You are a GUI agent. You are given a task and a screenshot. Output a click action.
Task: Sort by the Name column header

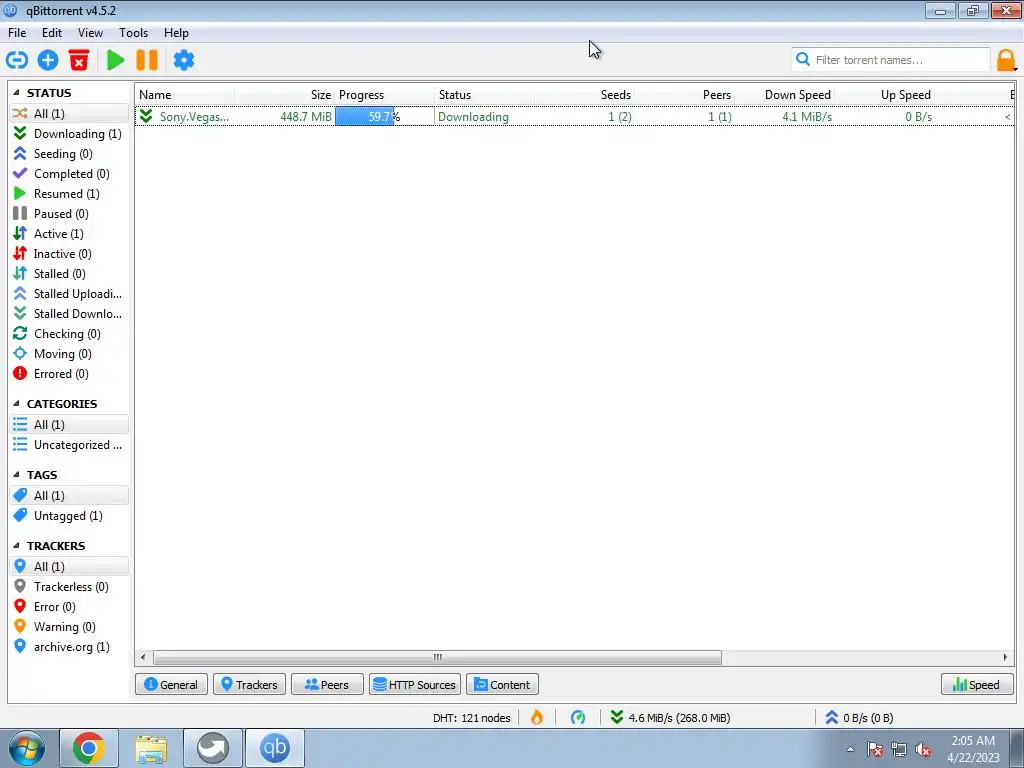(185, 95)
